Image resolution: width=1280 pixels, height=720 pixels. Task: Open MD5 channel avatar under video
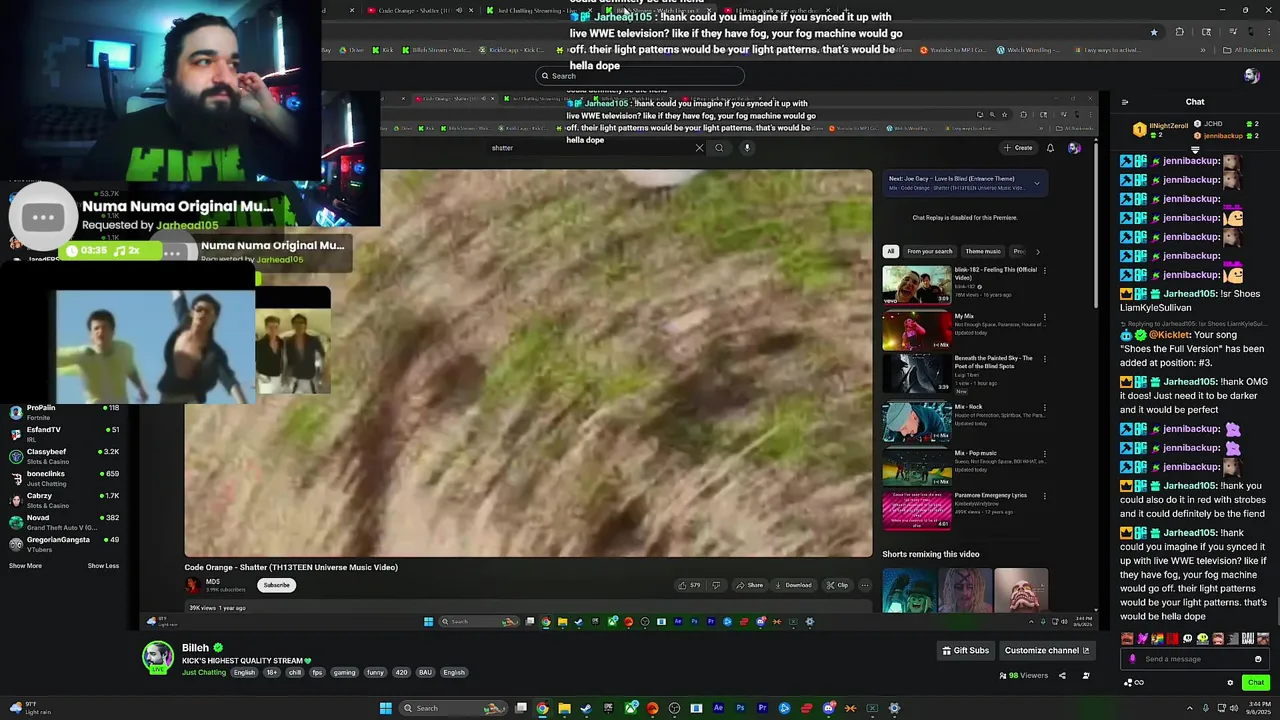(193, 585)
